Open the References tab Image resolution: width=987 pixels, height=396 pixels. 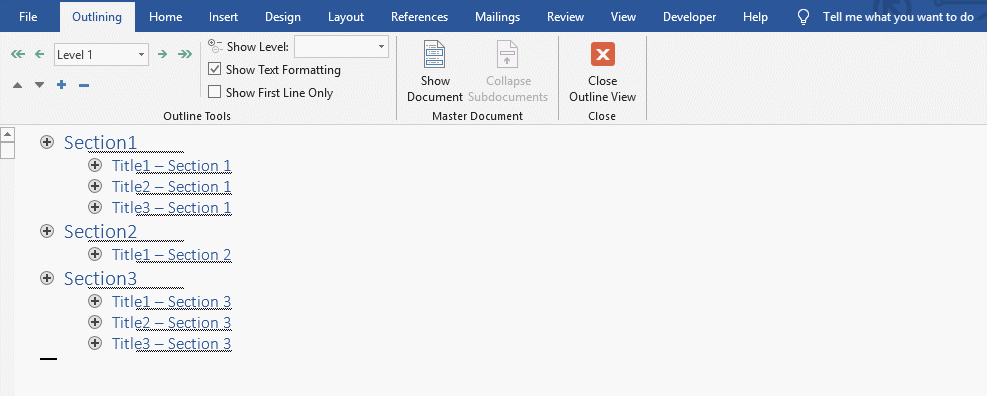[x=419, y=17]
